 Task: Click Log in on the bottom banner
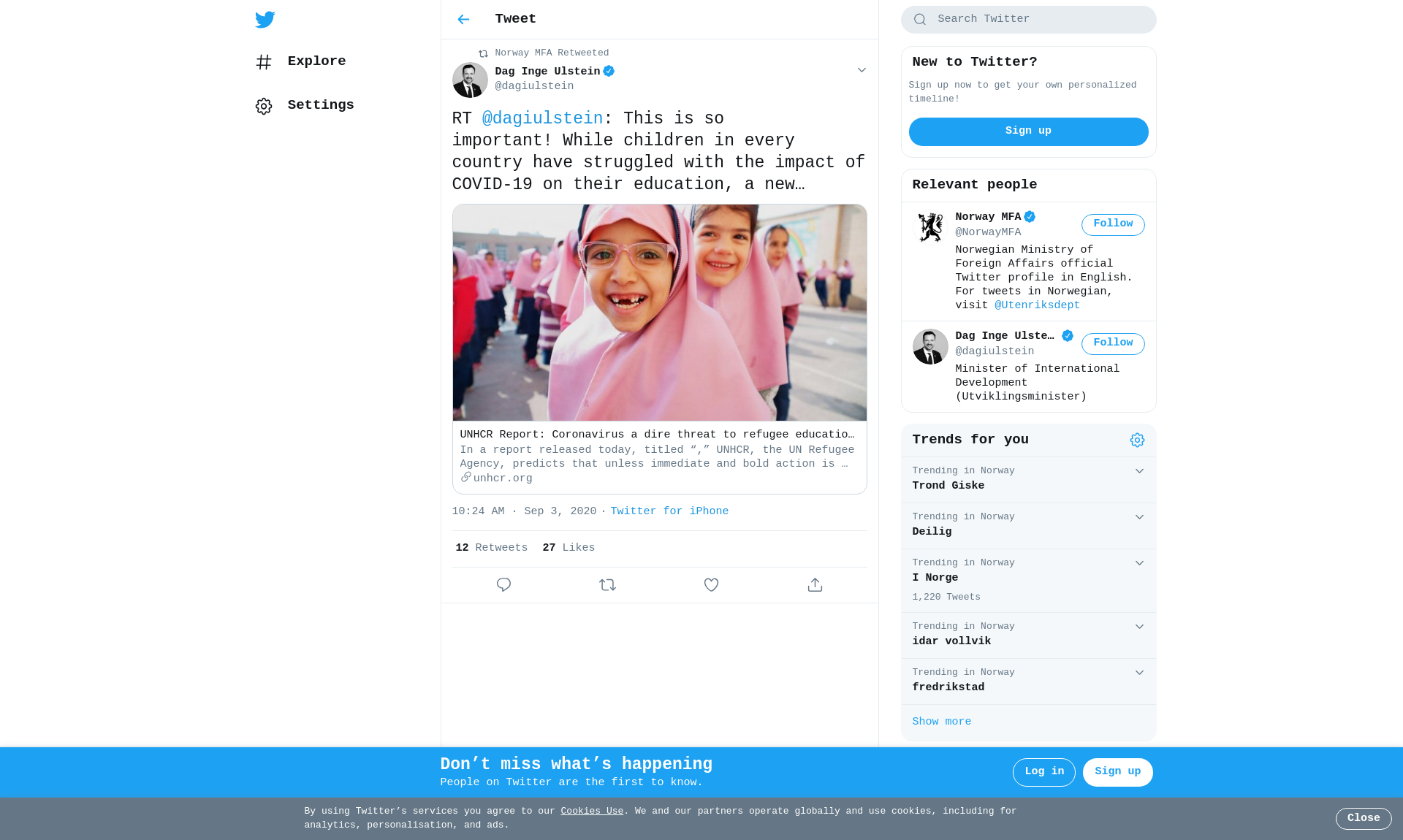pos(1043,772)
